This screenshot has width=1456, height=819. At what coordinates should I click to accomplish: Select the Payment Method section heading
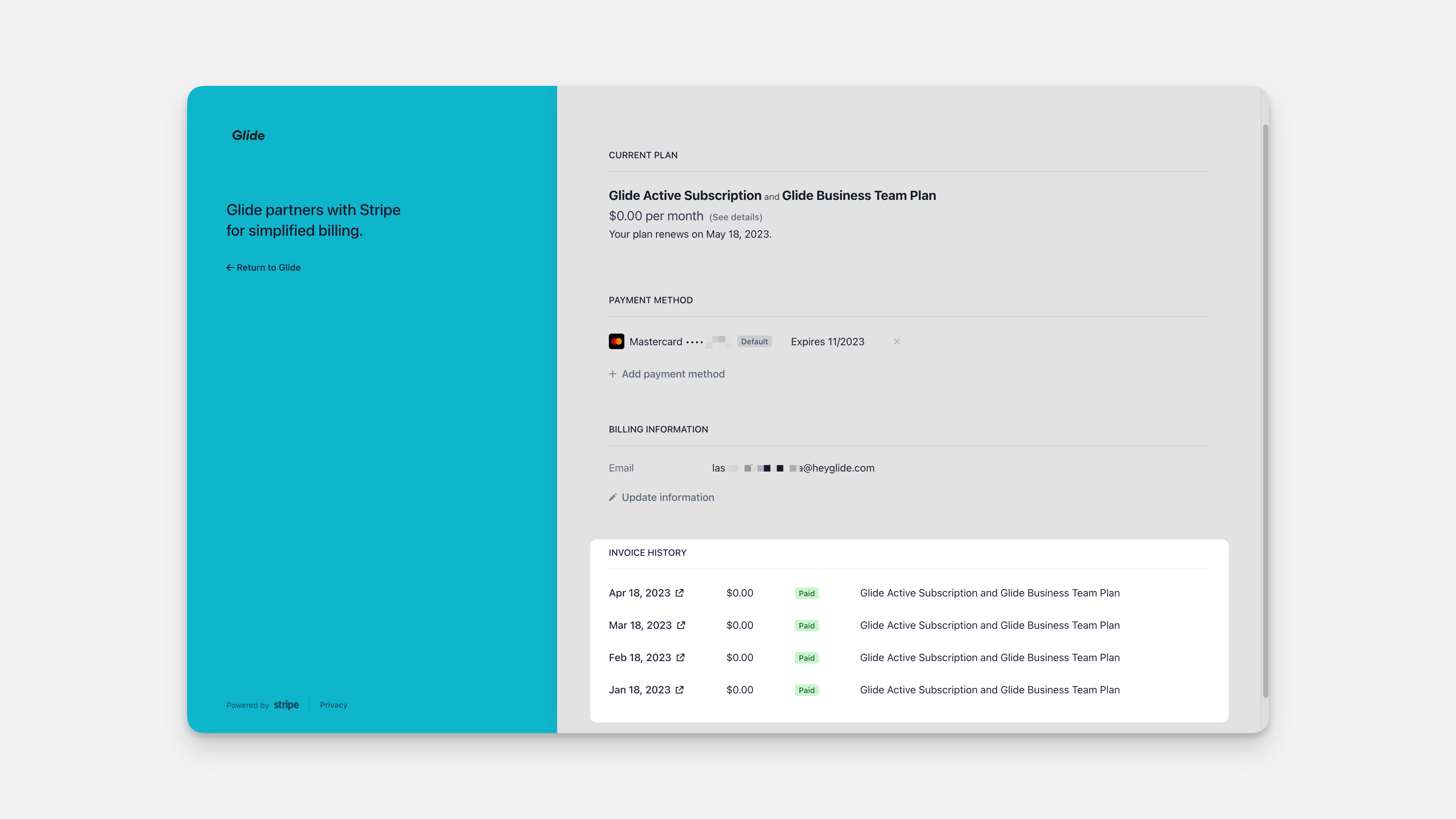tap(650, 300)
